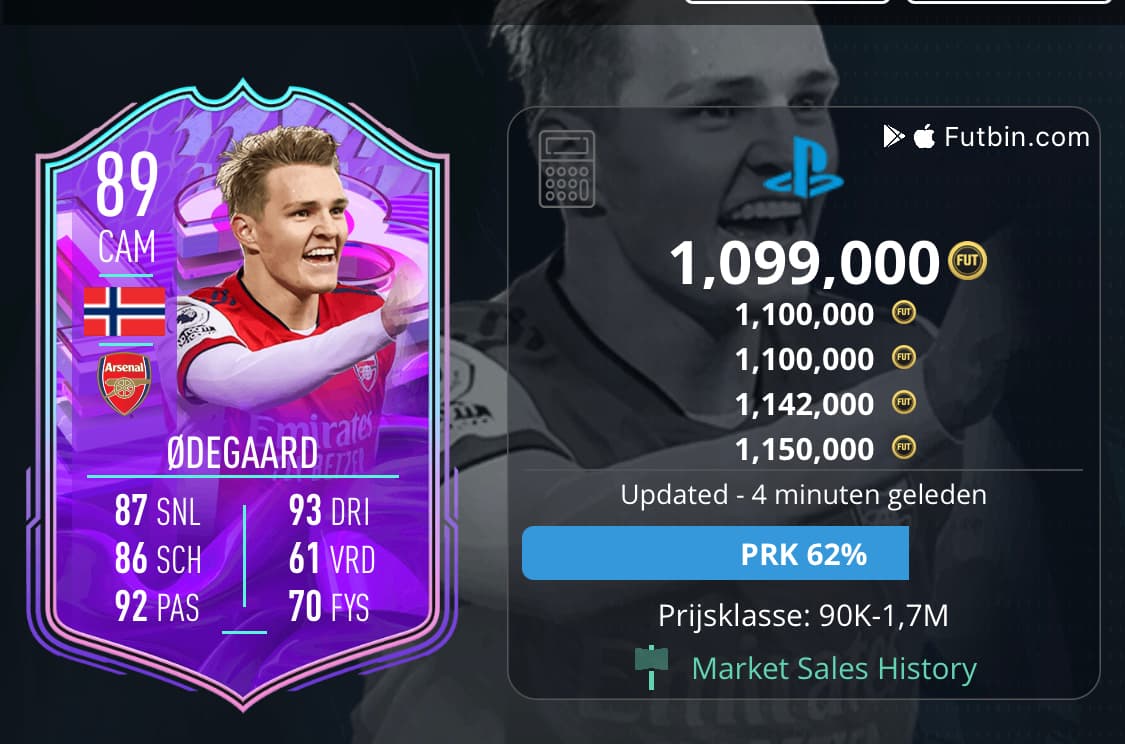Click the Arsenal club badge on card
Screen dimensions: 1125x744
click(124, 384)
